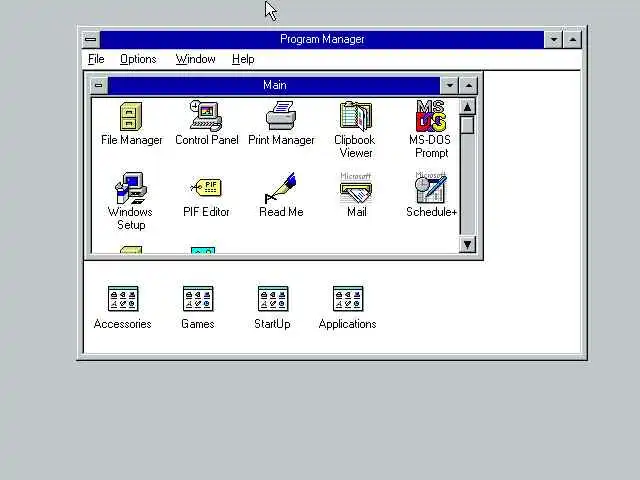Click the Main window scrollbar thumb

tap(467, 125)
